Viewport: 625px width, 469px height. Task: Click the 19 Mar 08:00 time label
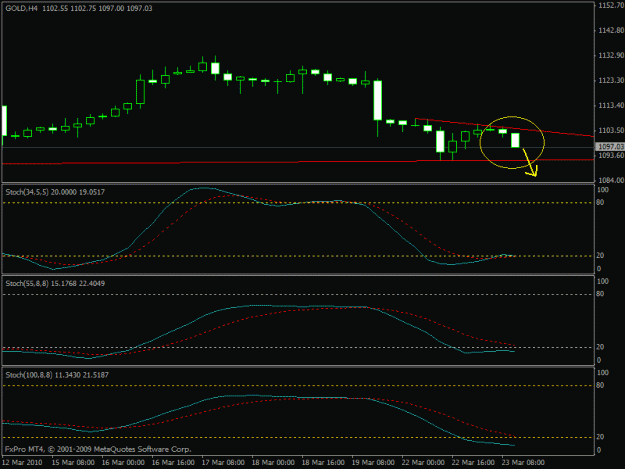pyautogui.click(x=373, y=463)
